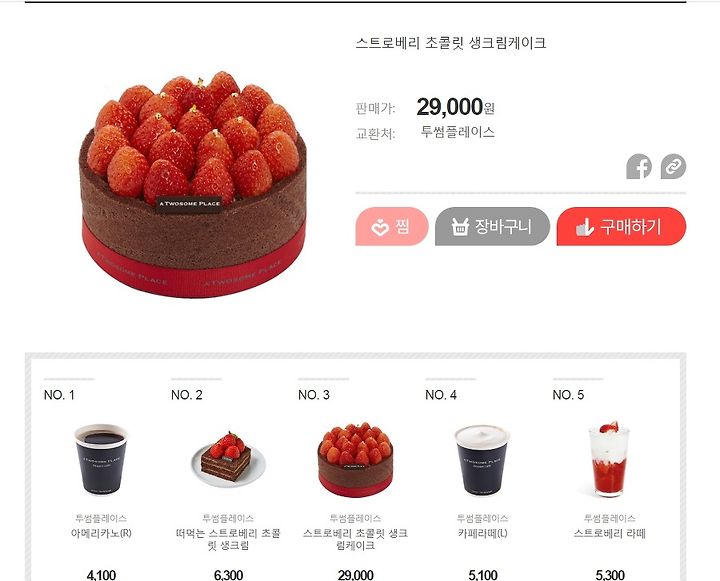Click the basket icon in 장바구니 button
Image resolution: width=720 pixels, height=581 pixels.
[460, 227]
